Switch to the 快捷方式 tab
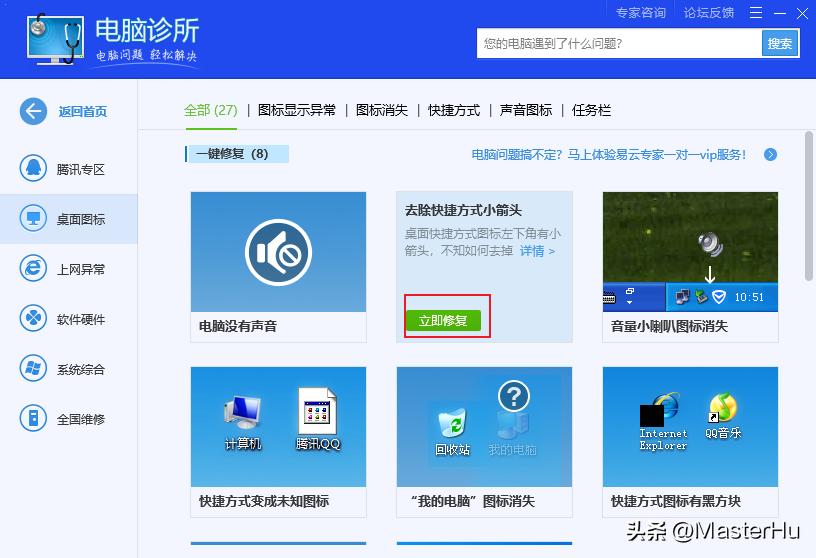816x558 pixels. click(x=454, y=110)
